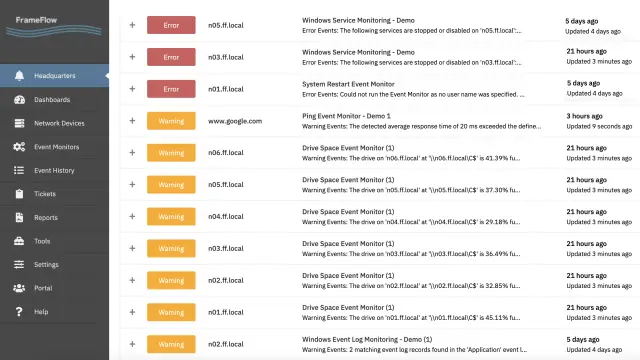Open Help via the question mark icon

(19, 312)
